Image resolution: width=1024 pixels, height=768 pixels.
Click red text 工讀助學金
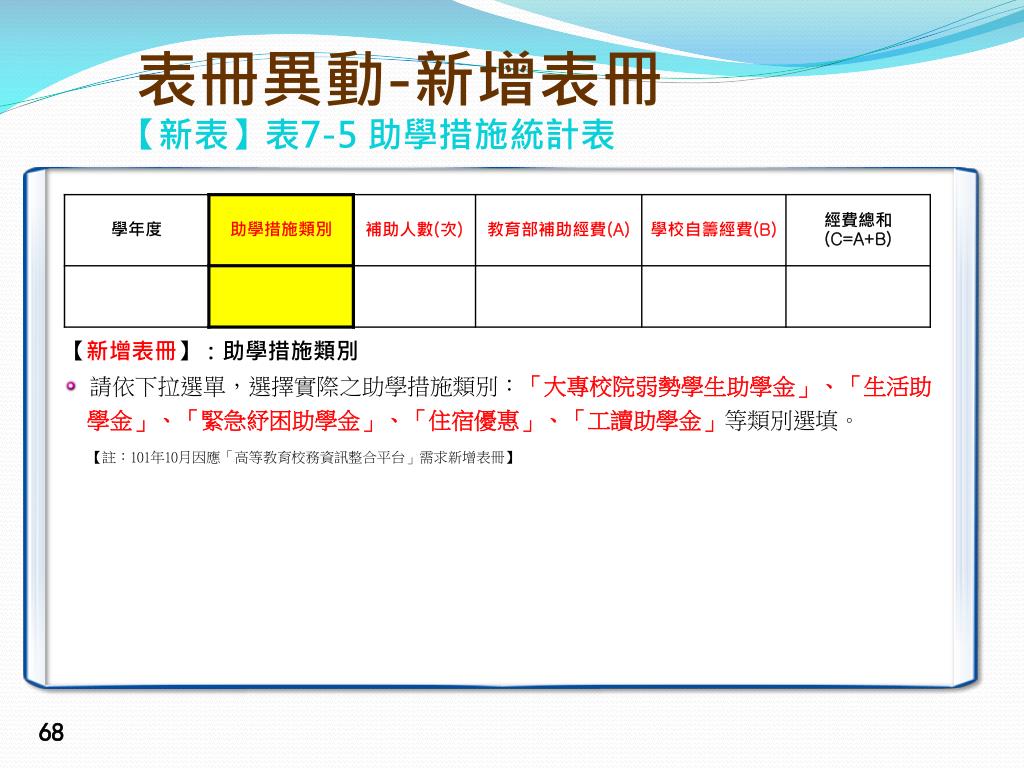(644, 421)
